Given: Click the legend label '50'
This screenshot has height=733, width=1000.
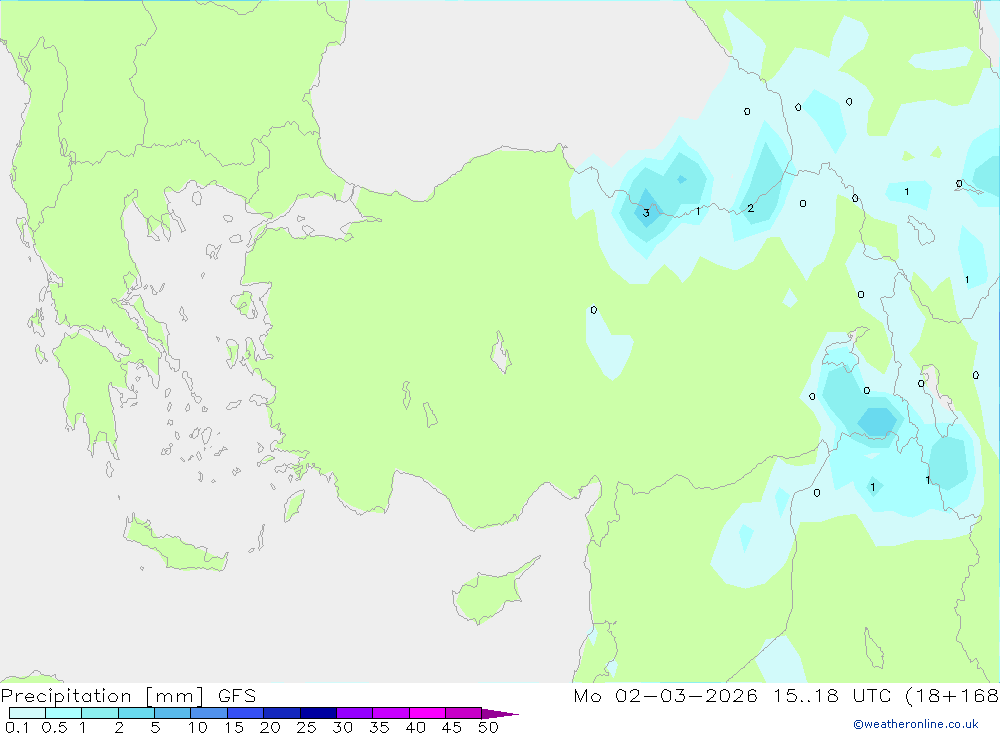Looking at the screenshot, I should coord(488,727).
